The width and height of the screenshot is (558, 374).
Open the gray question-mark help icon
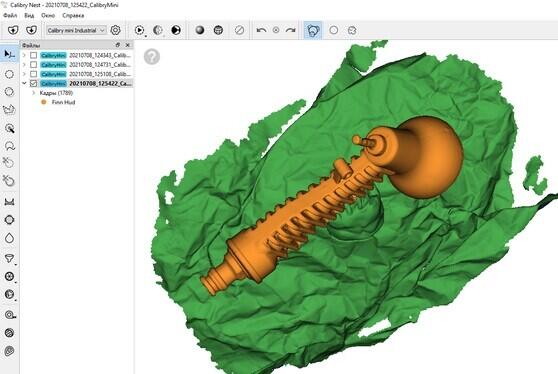(152, 57)
